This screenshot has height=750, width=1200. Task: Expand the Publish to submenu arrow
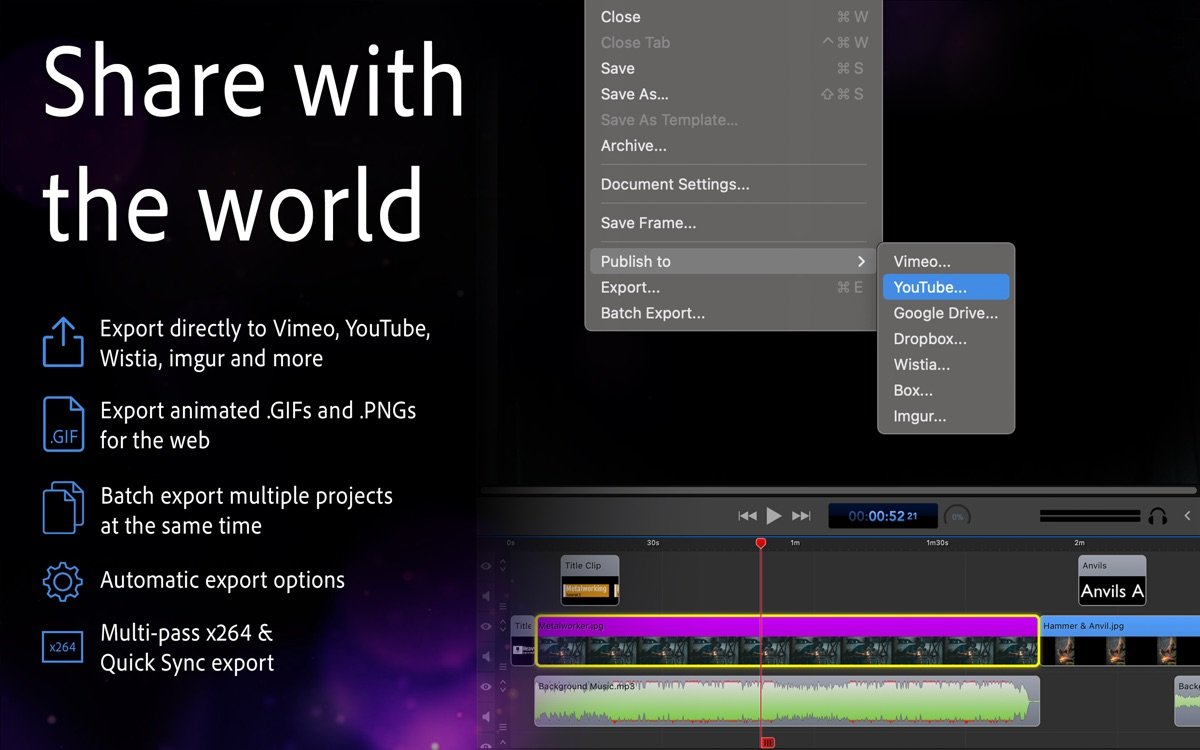pos(861,262)
